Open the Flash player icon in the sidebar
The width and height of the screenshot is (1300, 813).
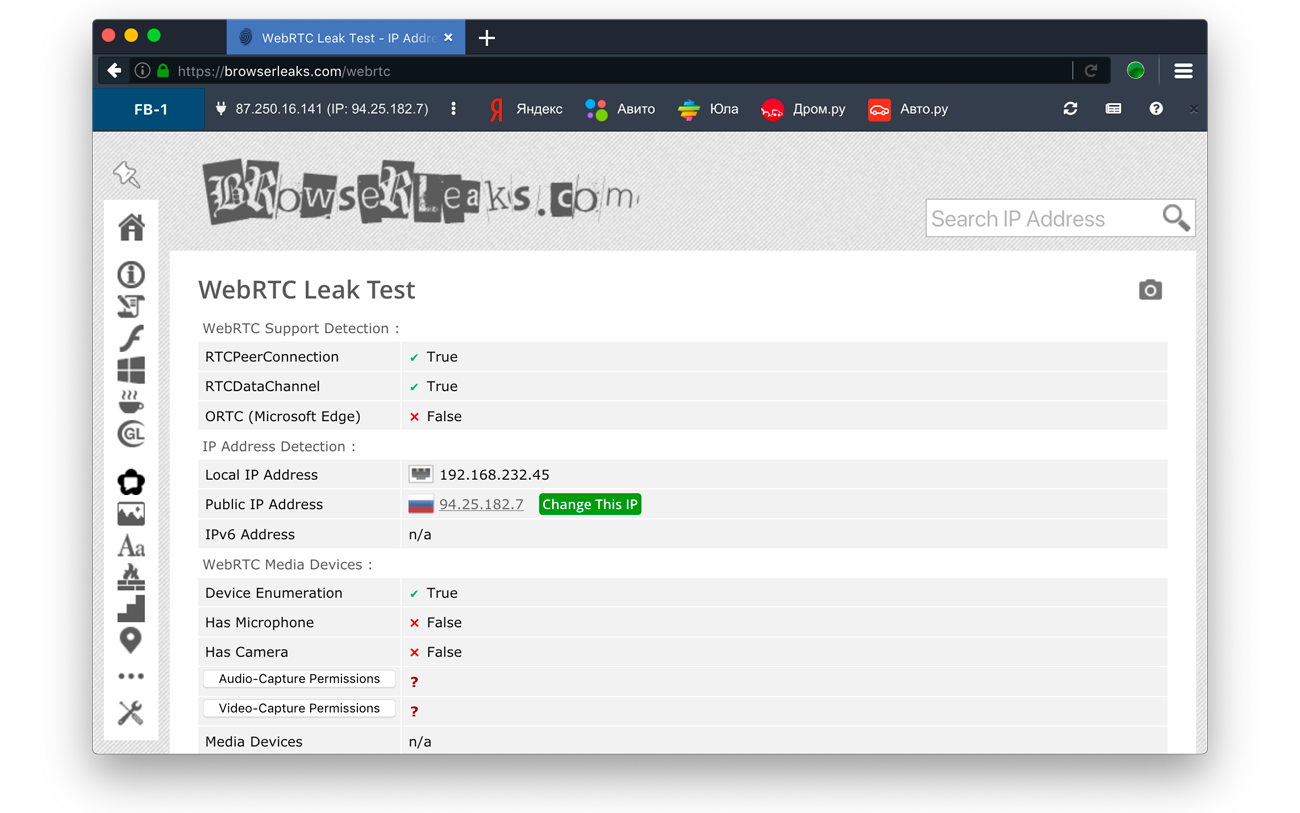tap(131, 338)
